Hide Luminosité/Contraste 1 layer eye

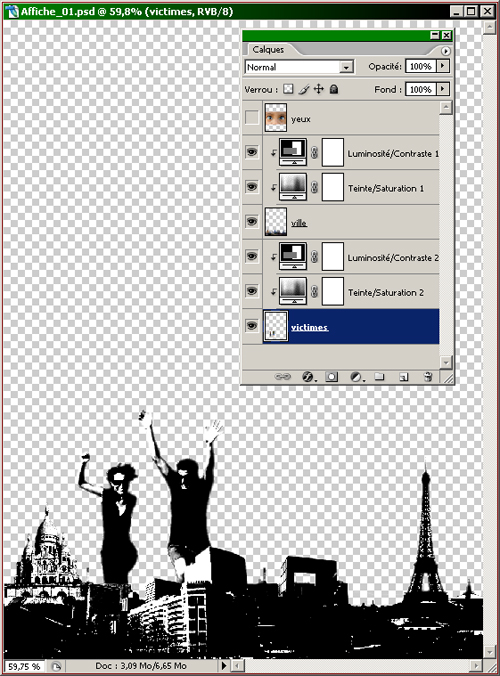click(252, 152)
